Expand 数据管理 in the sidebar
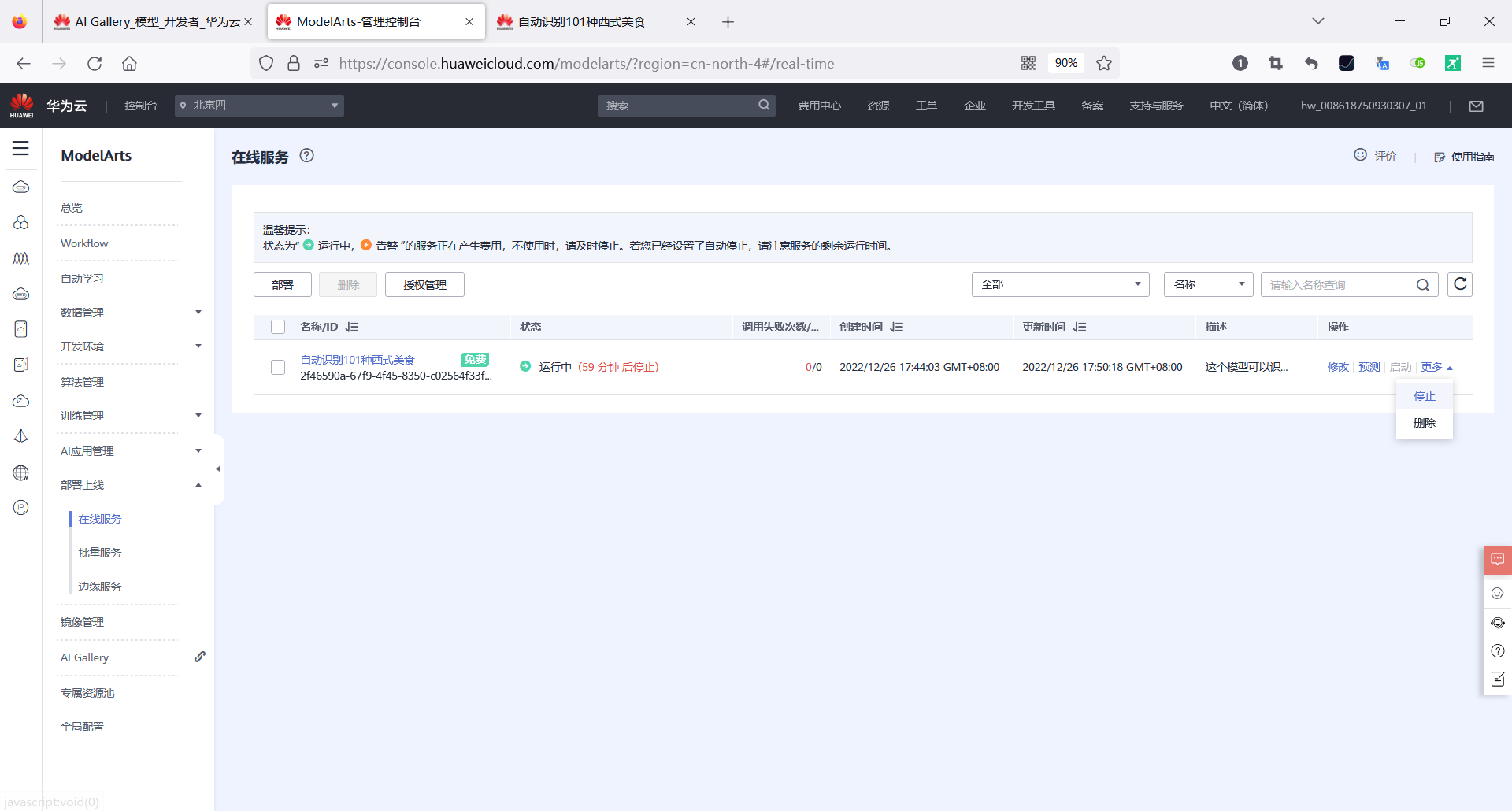 [x=198, y=313]
